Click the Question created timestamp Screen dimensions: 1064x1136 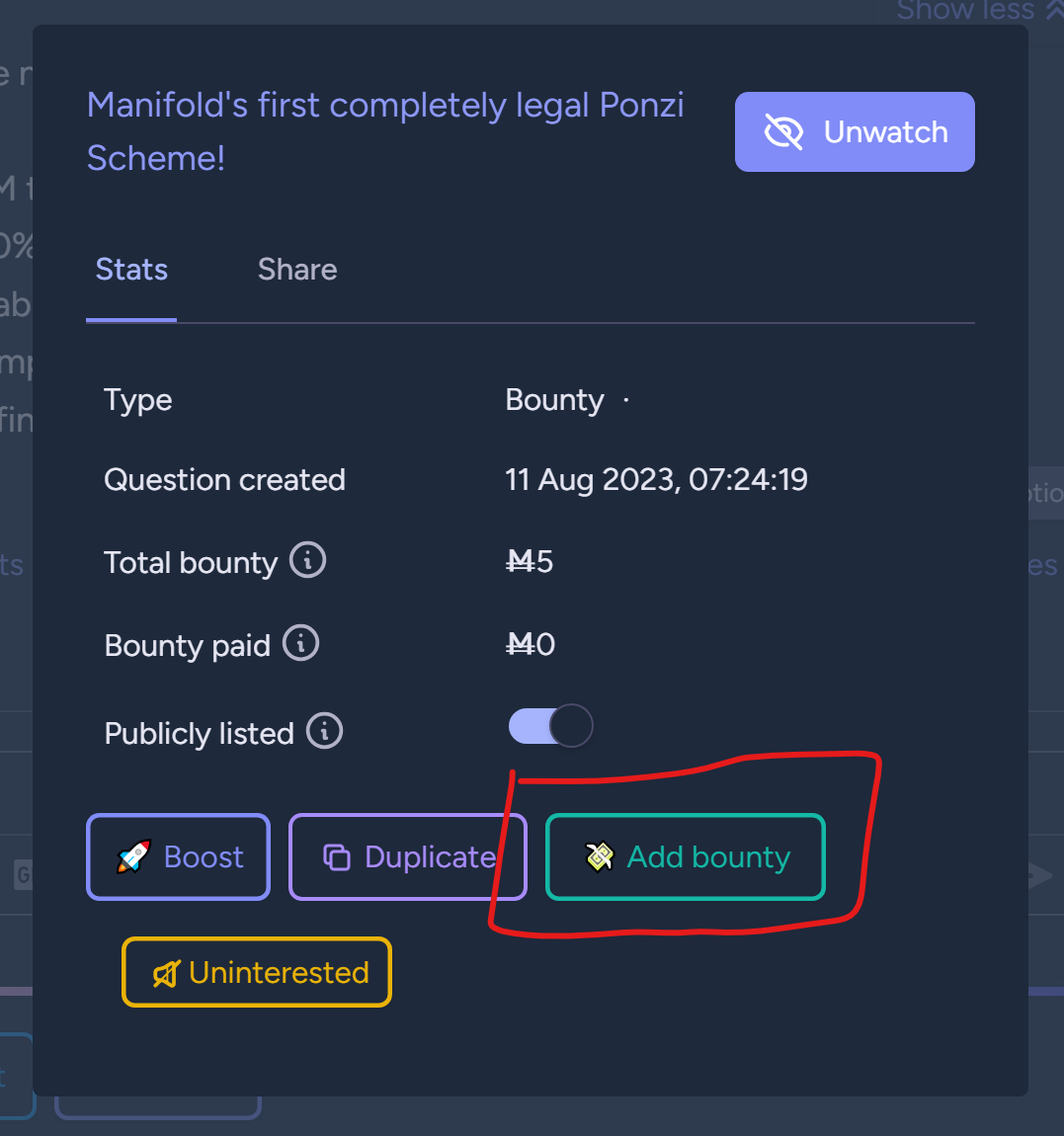pos(656,480)
